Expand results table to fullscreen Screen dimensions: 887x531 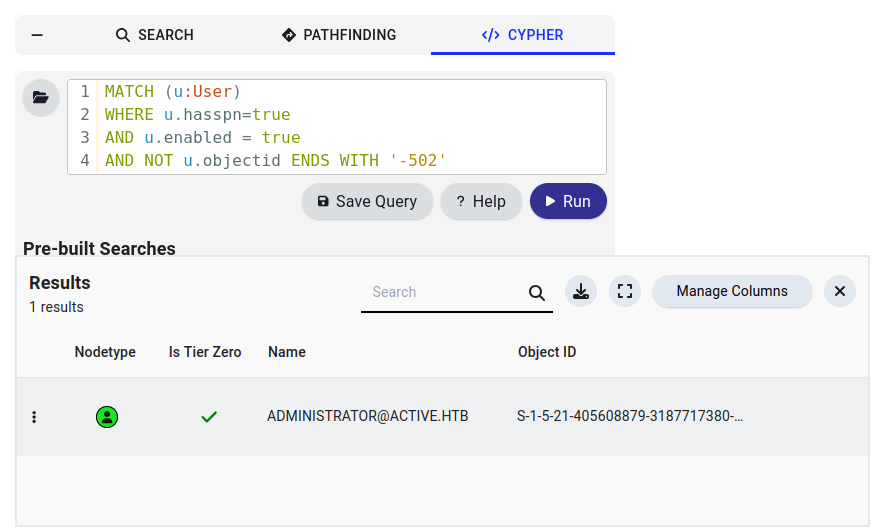pos(625,291)
